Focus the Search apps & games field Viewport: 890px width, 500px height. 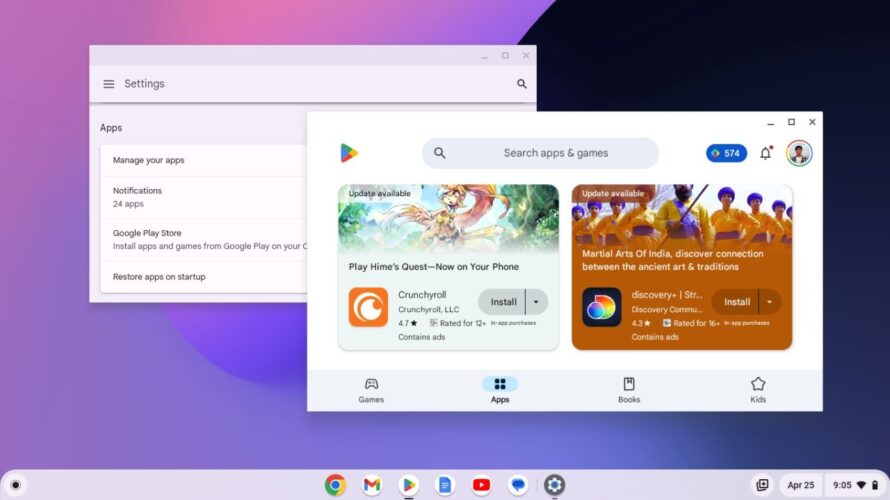tap(540, 153)
